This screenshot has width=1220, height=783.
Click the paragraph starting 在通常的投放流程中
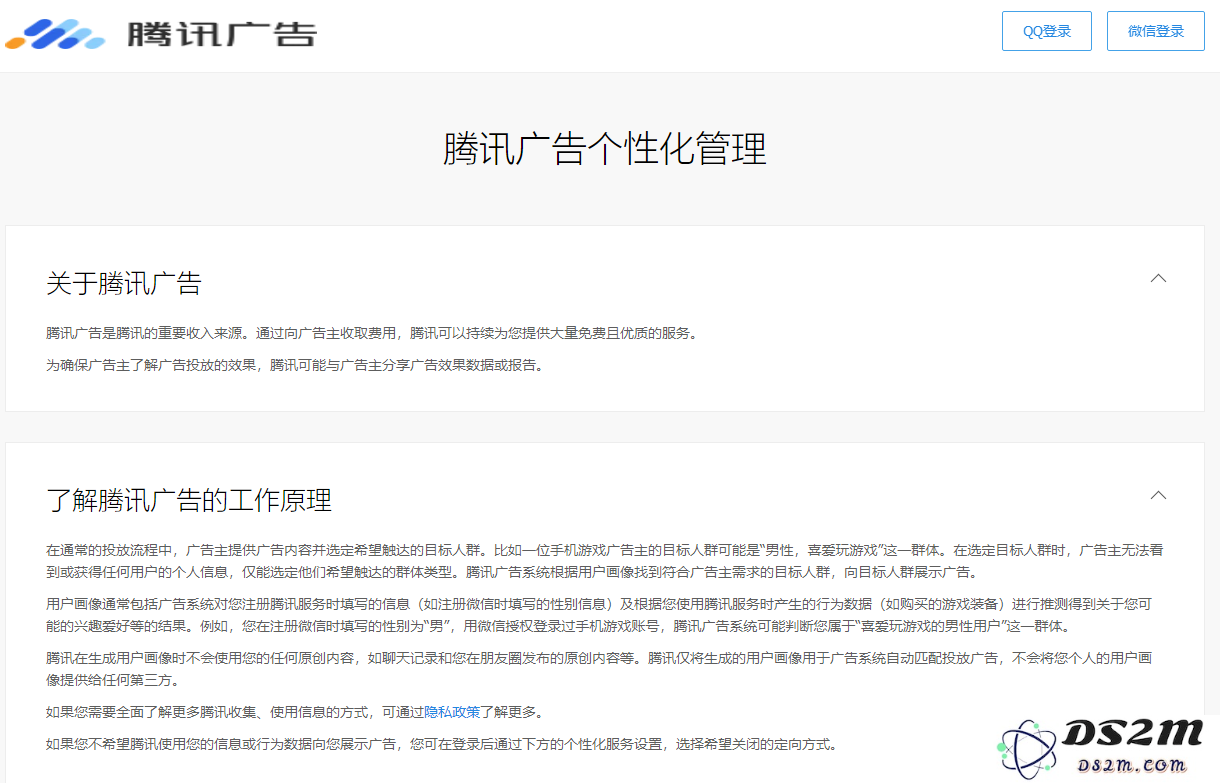click(x=604, y=561)
